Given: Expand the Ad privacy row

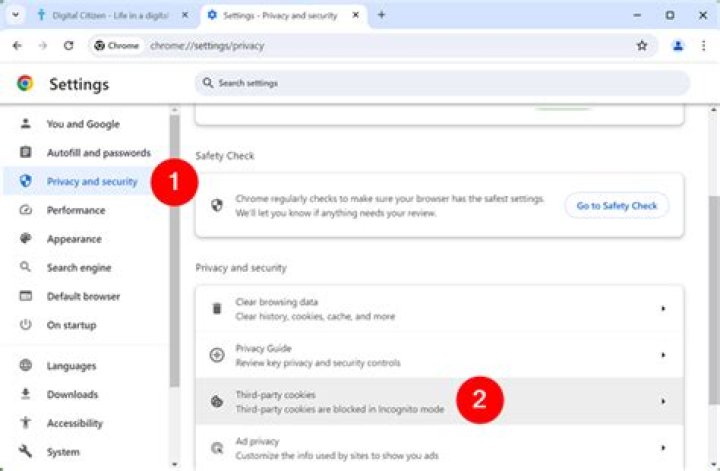Looking at the screenshot, I should click(x=439, y=447).
